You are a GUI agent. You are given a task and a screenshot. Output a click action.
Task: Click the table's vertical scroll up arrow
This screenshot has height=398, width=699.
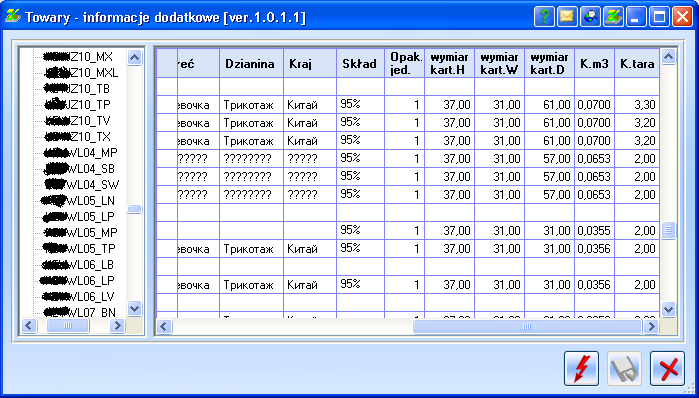click(x=668, y=57)
